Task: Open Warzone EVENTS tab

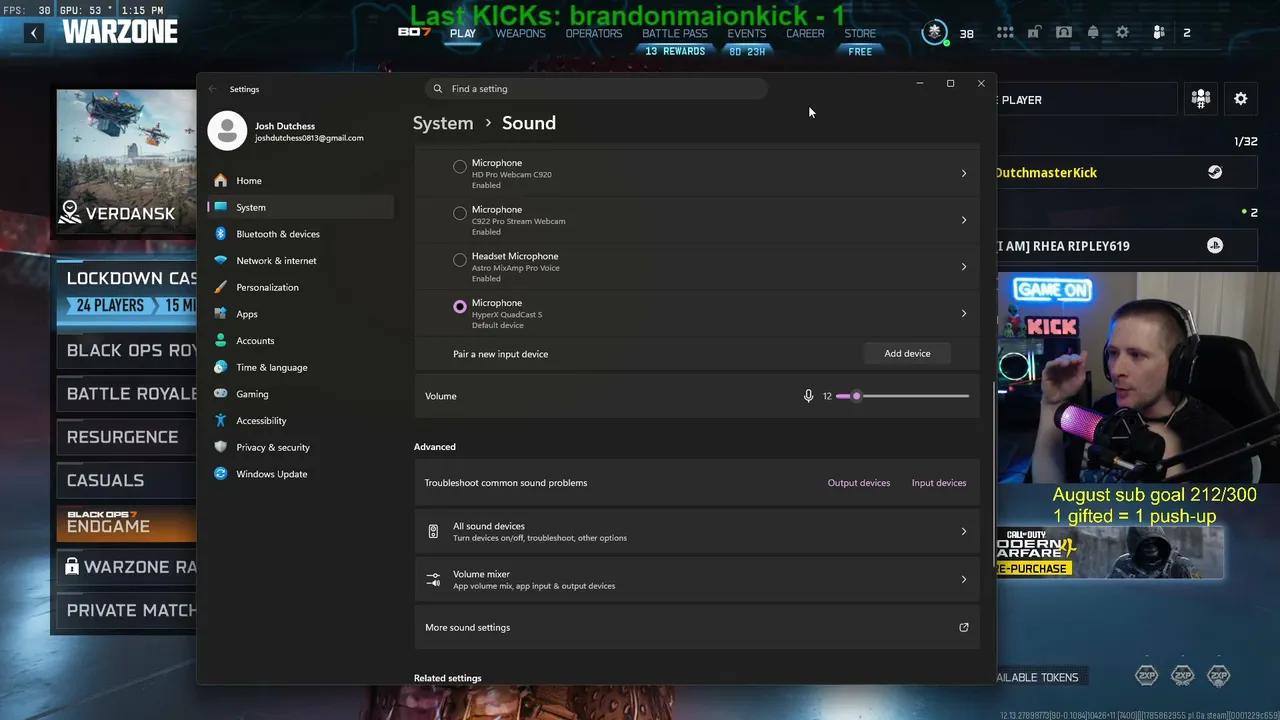Action: pyautogui.click(x=747, y=34)
